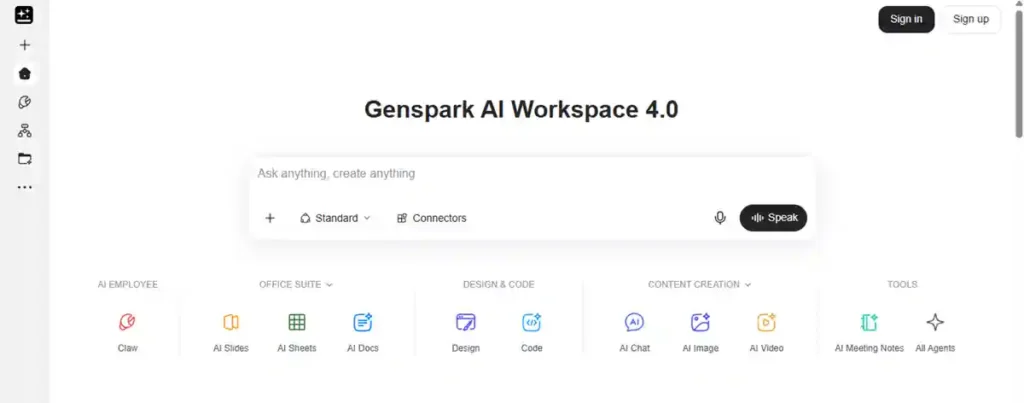
Task: Click the Sign in button
Action: point(906,19)
